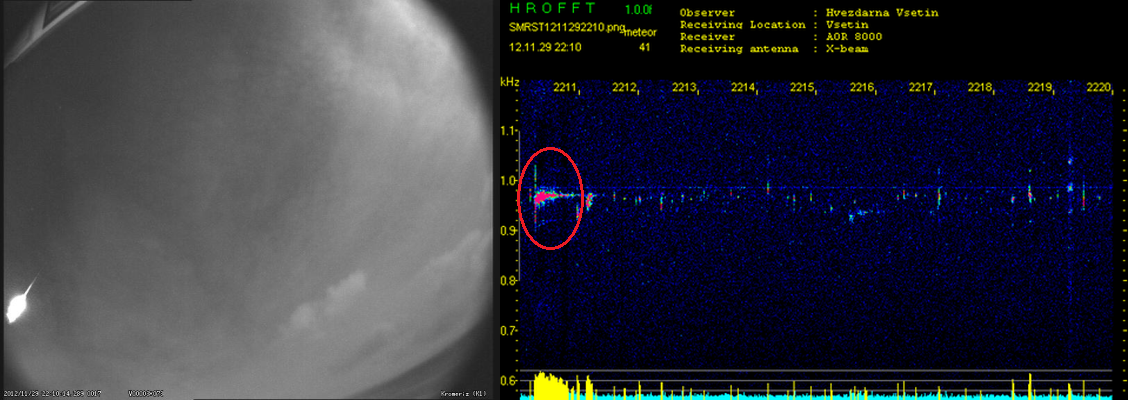Click the 0.8 kHz axis label
The height and width of the screenshot is (400, 1128).
point(509,281)
